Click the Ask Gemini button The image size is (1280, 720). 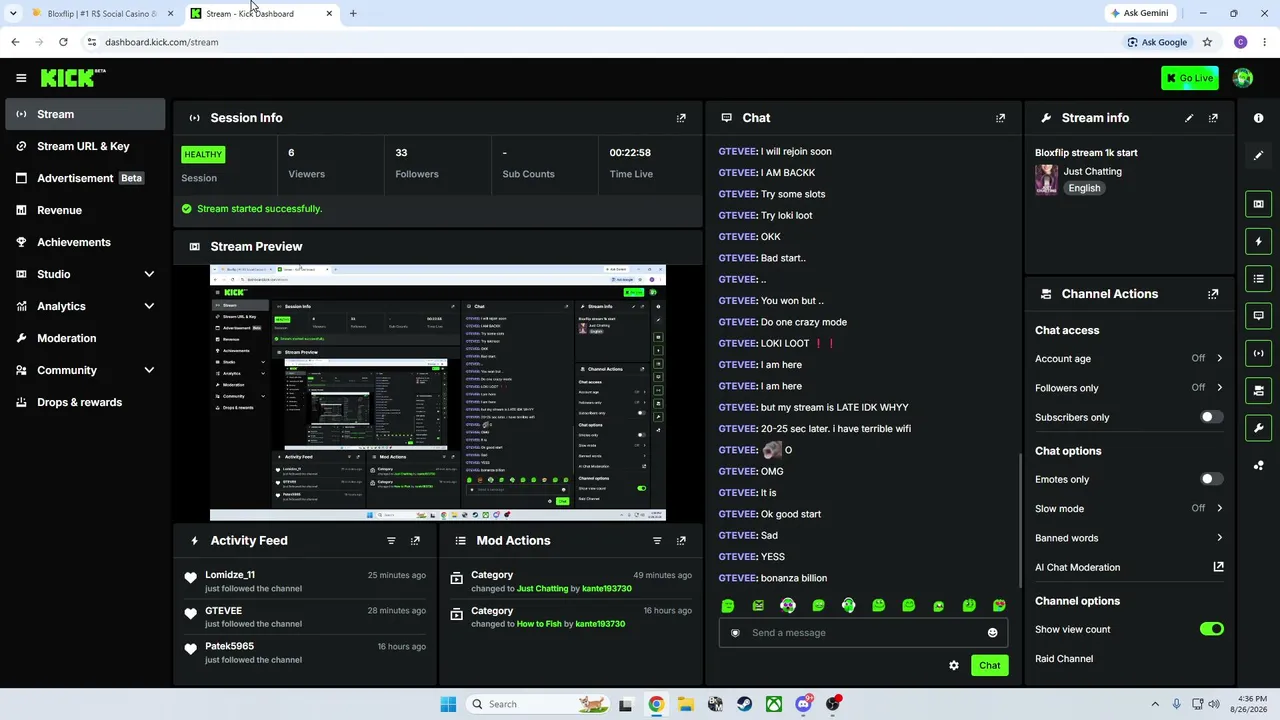coord(1139,13)
